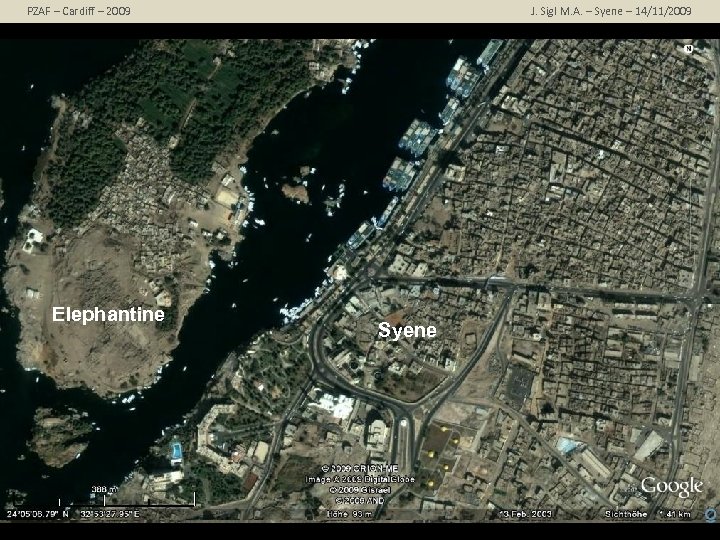Click the '© 2009 ORION-ME' copyright line
The width and height of the screenshot is (720, 540).
(x=360, y=469)
